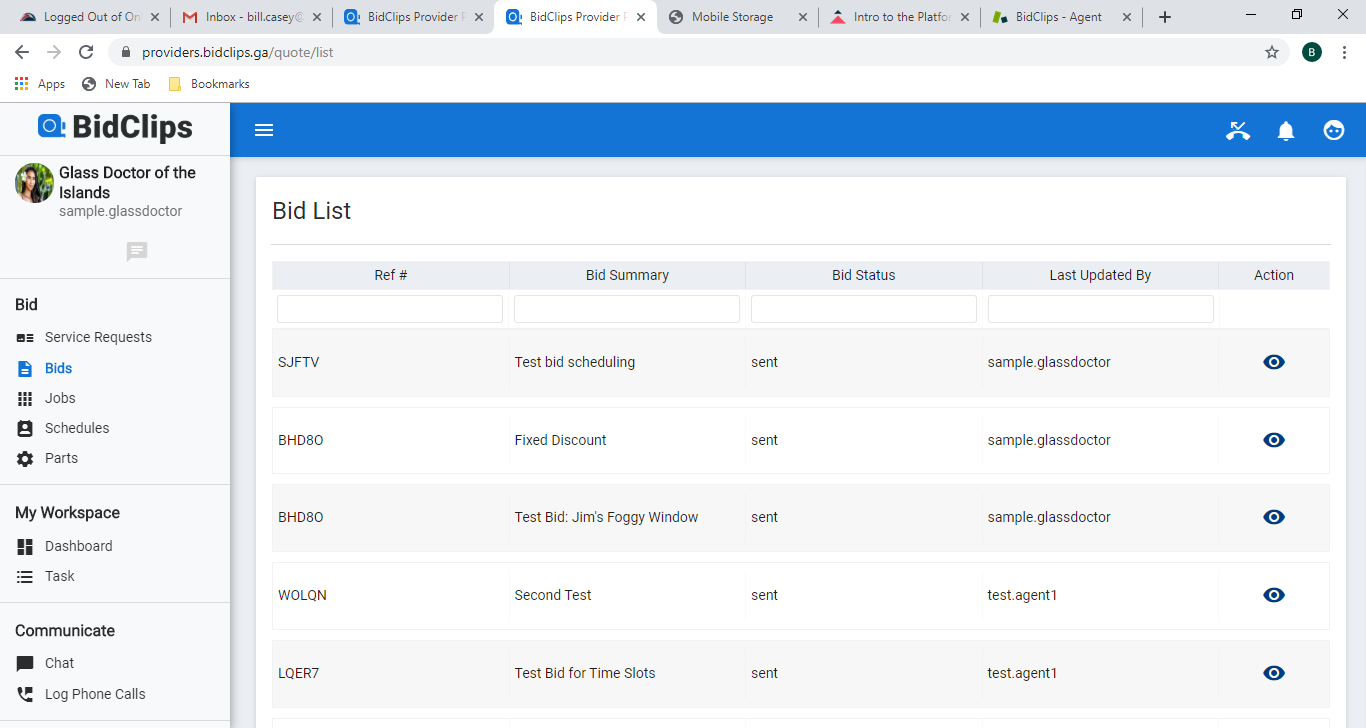View Second Test bid eye icon
Screen dimensions: 1366x728
tap(1274, 595)
